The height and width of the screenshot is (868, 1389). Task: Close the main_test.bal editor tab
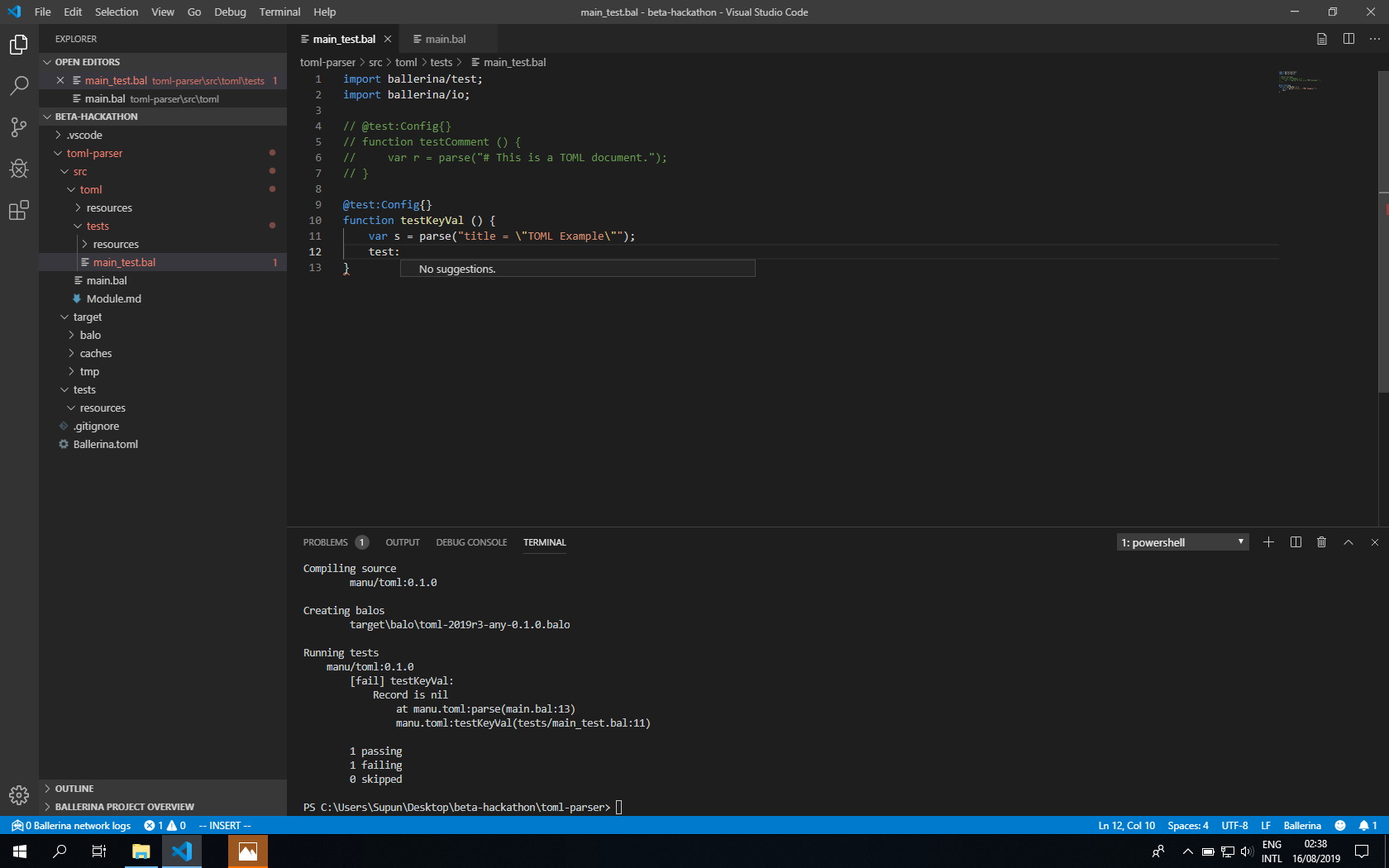tap(388, 39)
